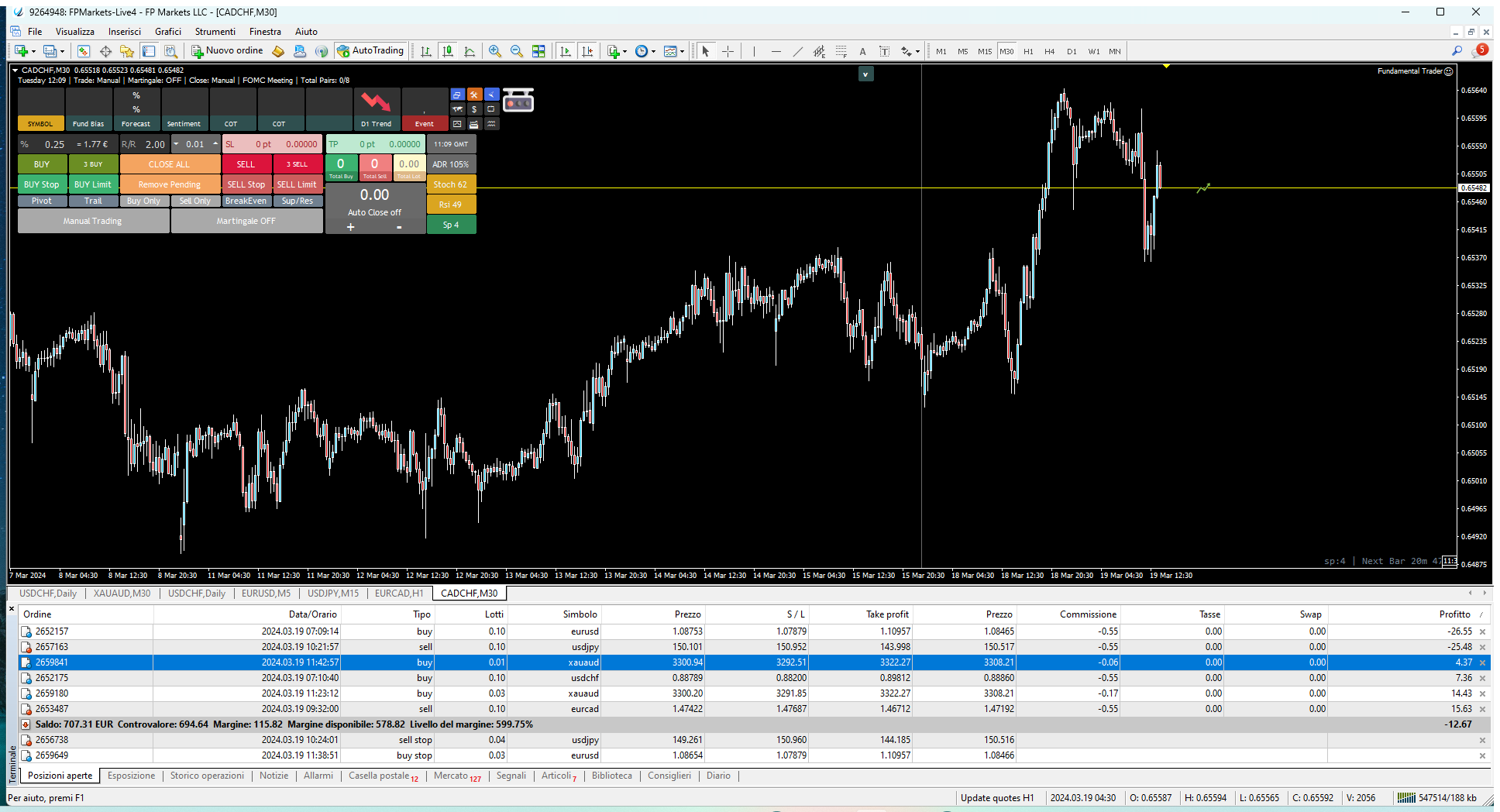This screenshot has width=1500, height=812.
Task: Click the tile windows icon in toolbar
Action: [538, 51]
